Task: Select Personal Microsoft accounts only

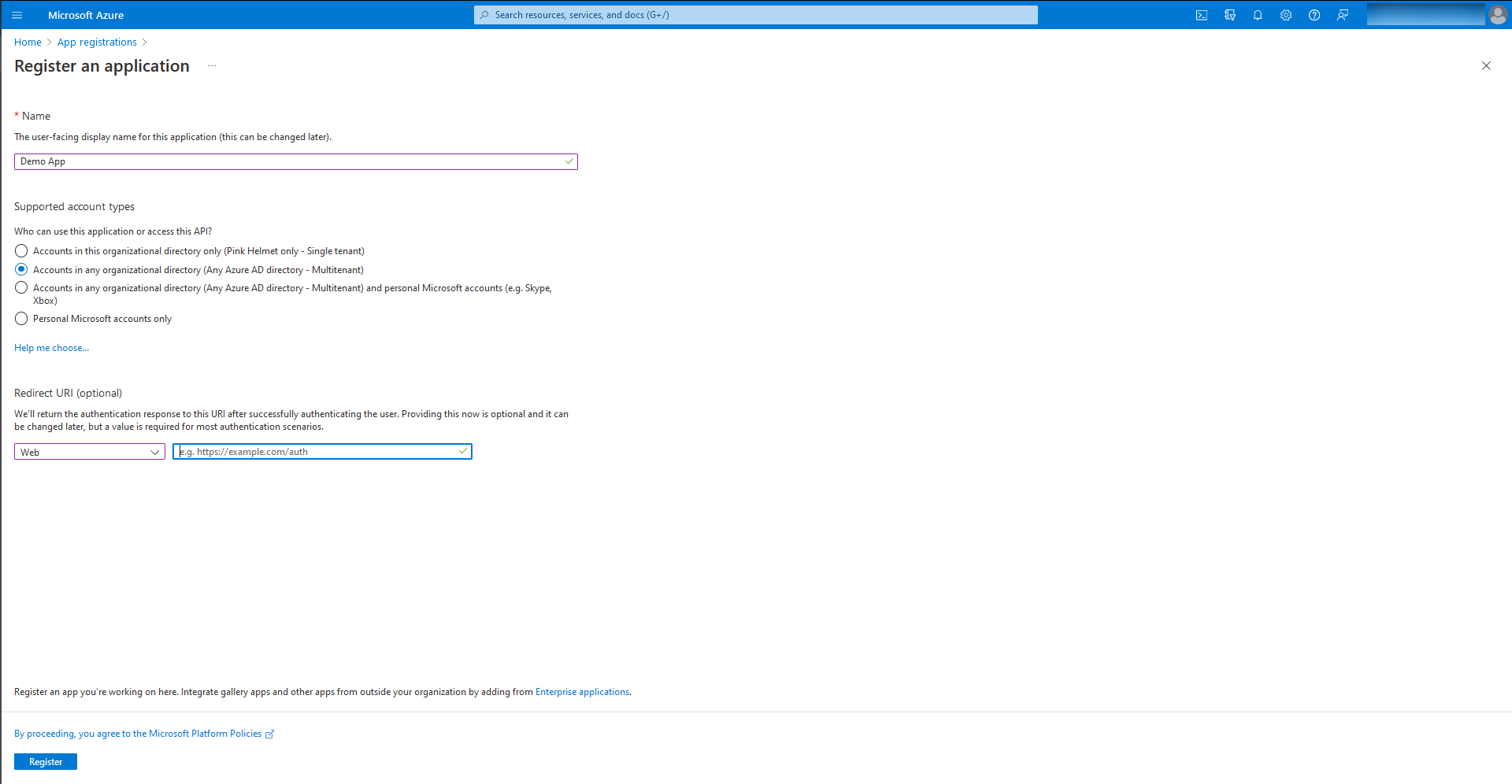Action: point(21,318)
